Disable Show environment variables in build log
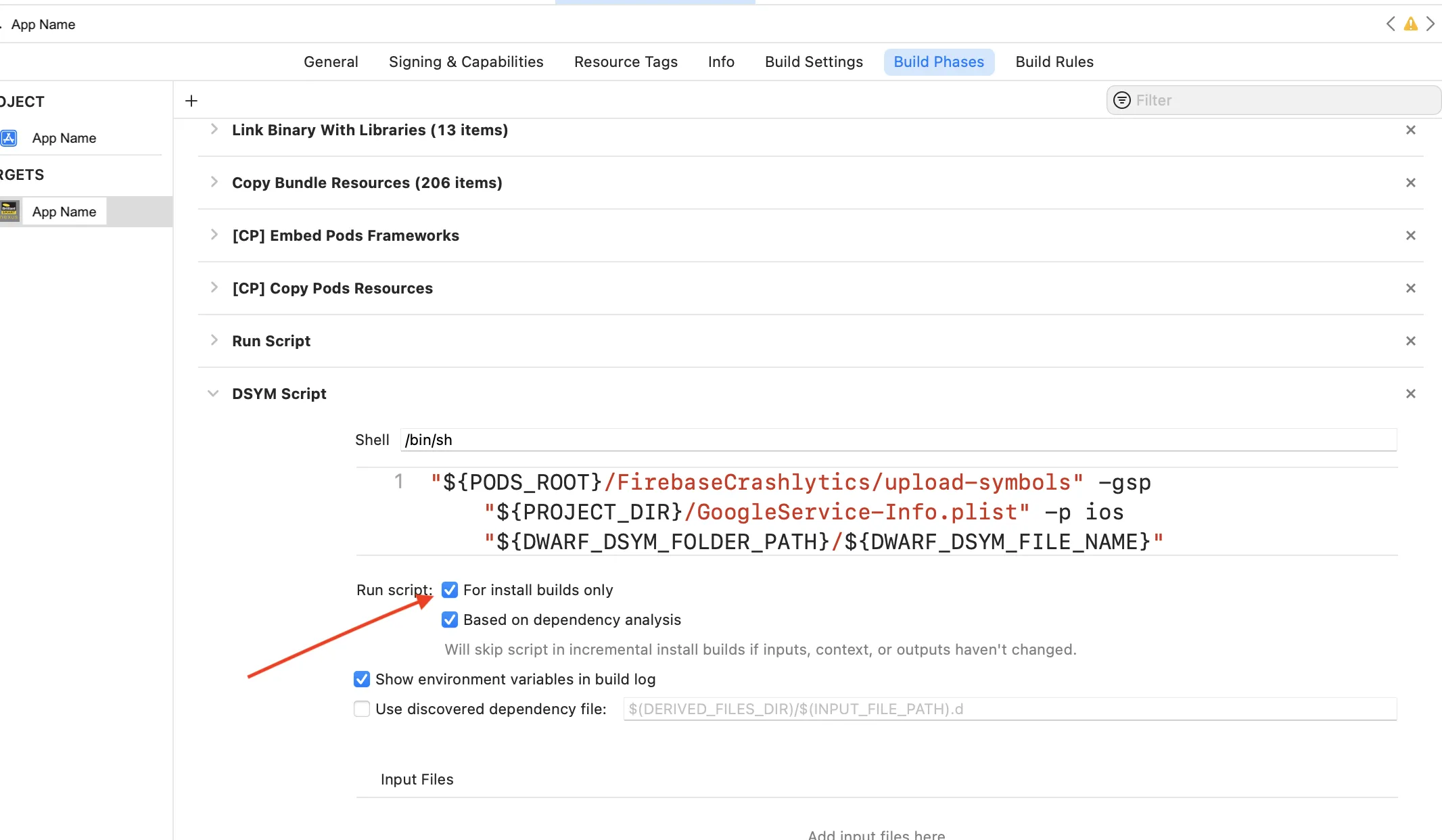Image resolution: width=1442 pixels, height=840 pixels. click(362, 679)
